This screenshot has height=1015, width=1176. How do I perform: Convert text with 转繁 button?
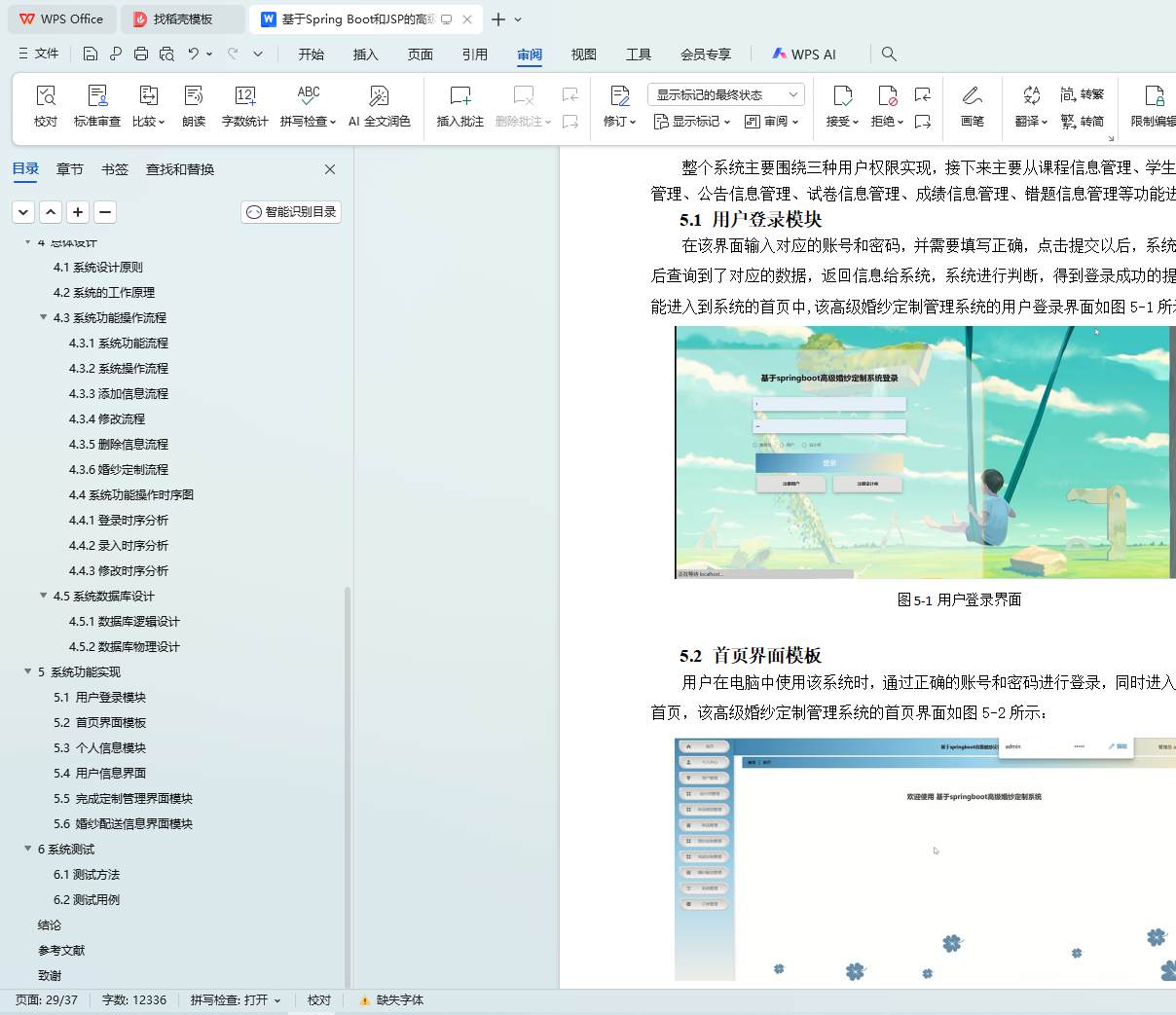(1083, 94)
